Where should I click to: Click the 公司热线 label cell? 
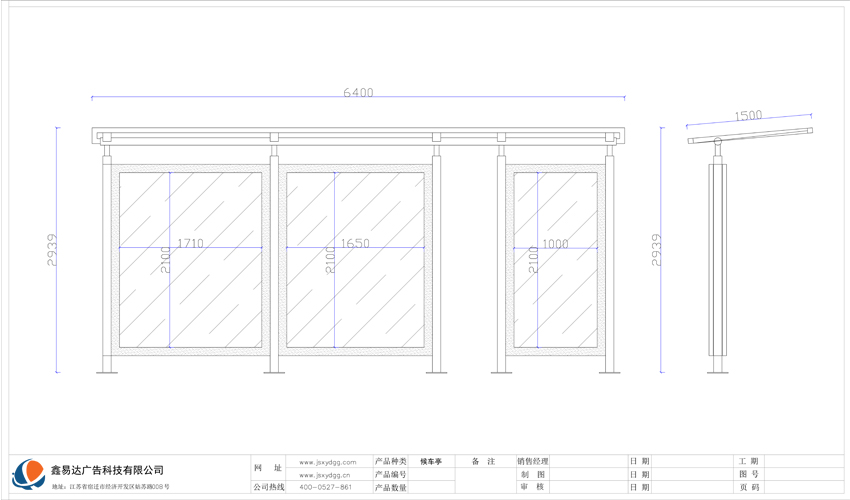tap(268, 487)
